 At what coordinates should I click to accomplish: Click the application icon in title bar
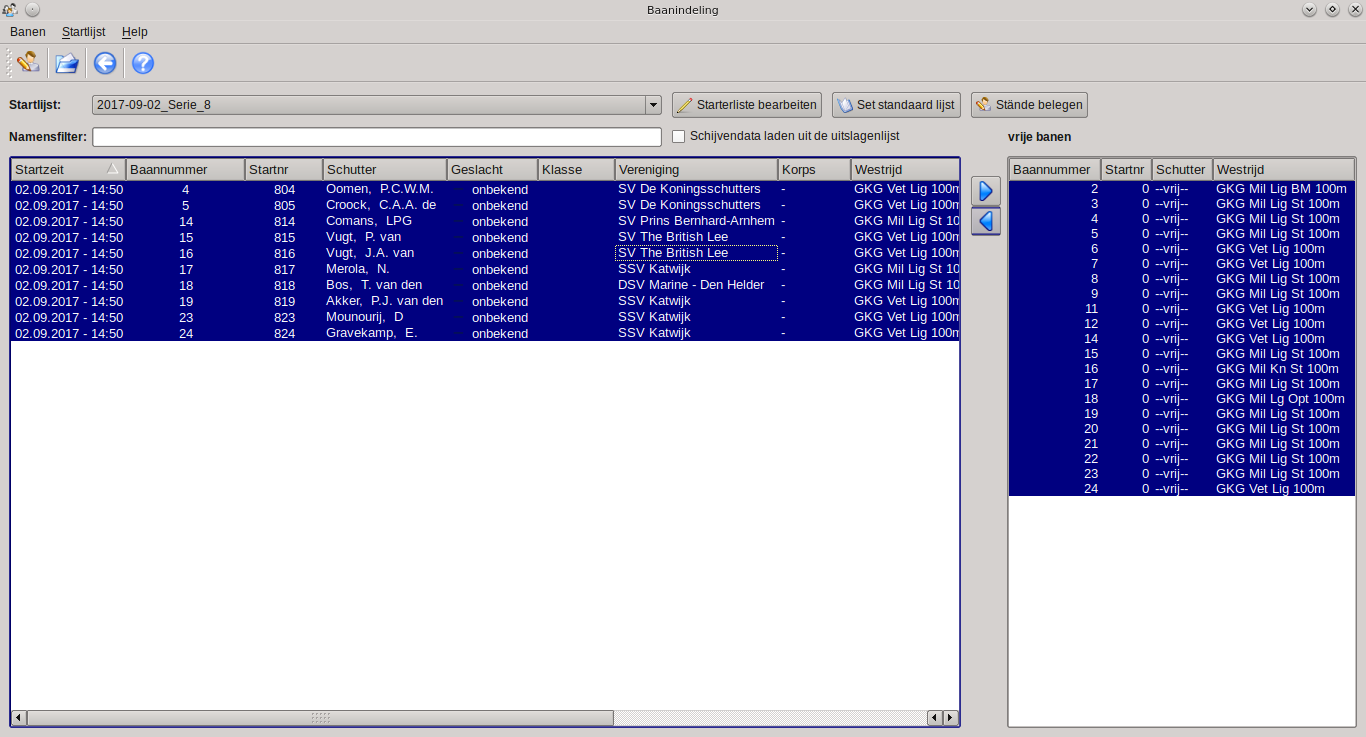click(x=10, y=10)
